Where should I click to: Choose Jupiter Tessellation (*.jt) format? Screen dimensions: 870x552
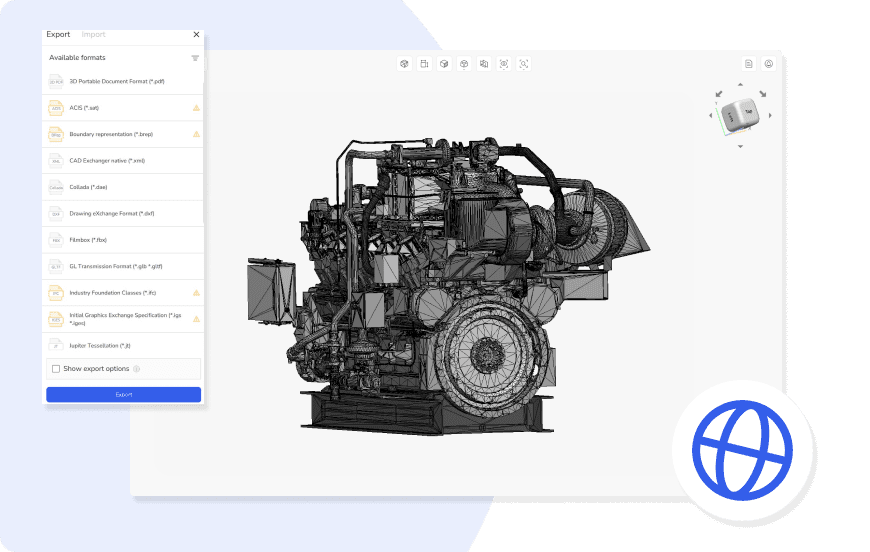pos(123,346)
